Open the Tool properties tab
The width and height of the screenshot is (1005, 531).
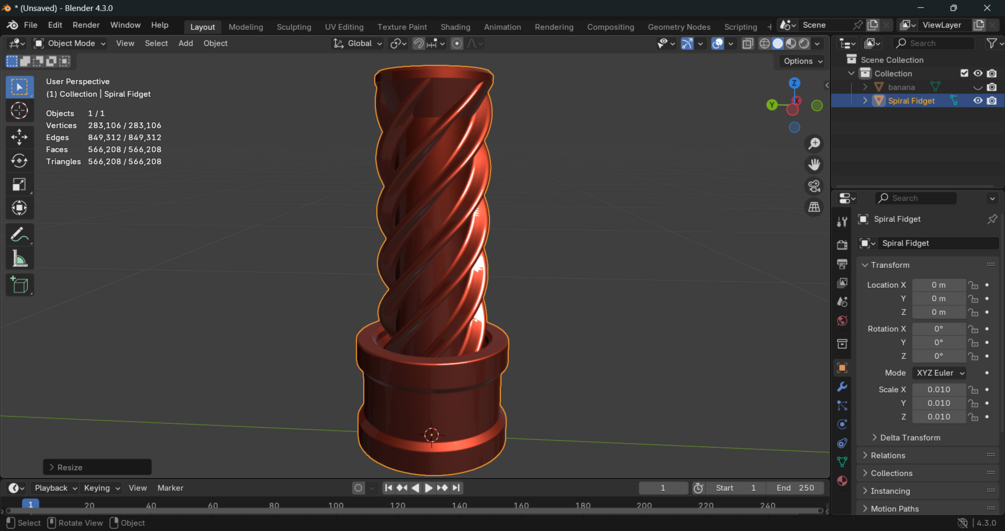(842, 222)
